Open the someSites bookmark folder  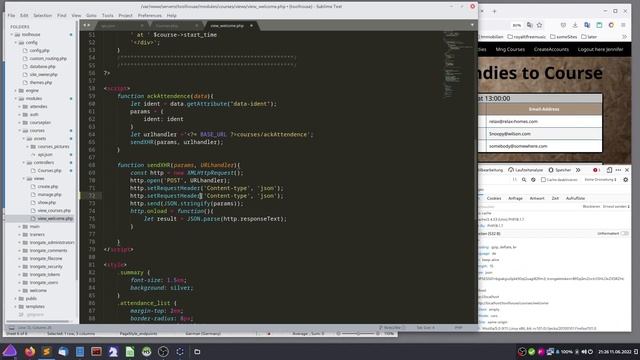(x=563, y=37)
